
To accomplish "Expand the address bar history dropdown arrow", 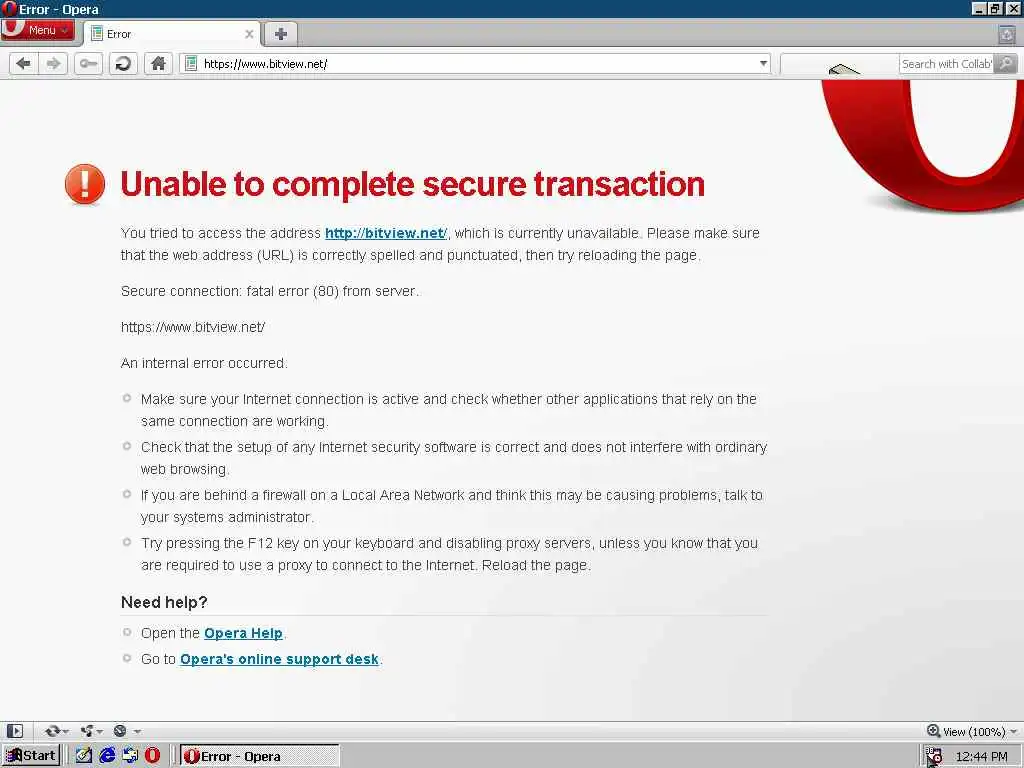I will (763, 63).
